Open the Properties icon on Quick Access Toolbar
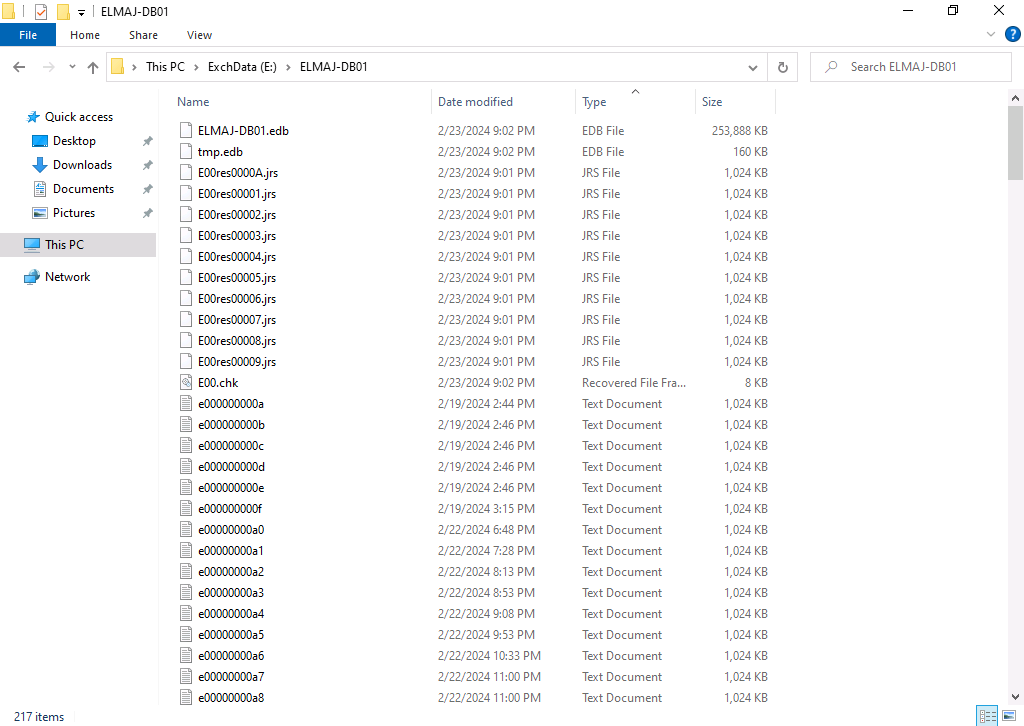This screenshot has height=726, width=1024. point(41,11)
